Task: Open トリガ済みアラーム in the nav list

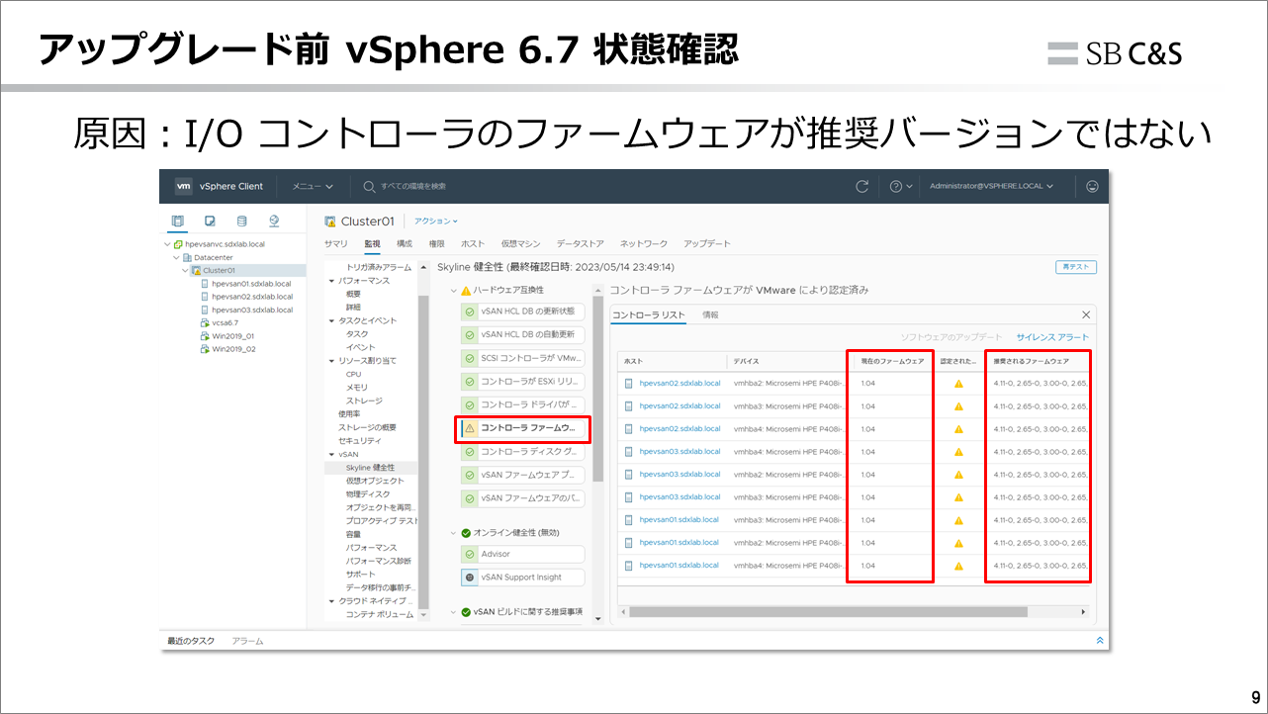Action: point(378,268)
